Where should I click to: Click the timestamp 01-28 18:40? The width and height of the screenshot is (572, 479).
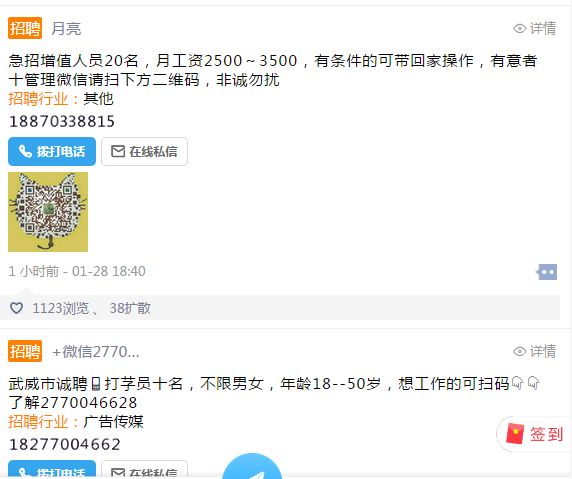coord(109,271)
